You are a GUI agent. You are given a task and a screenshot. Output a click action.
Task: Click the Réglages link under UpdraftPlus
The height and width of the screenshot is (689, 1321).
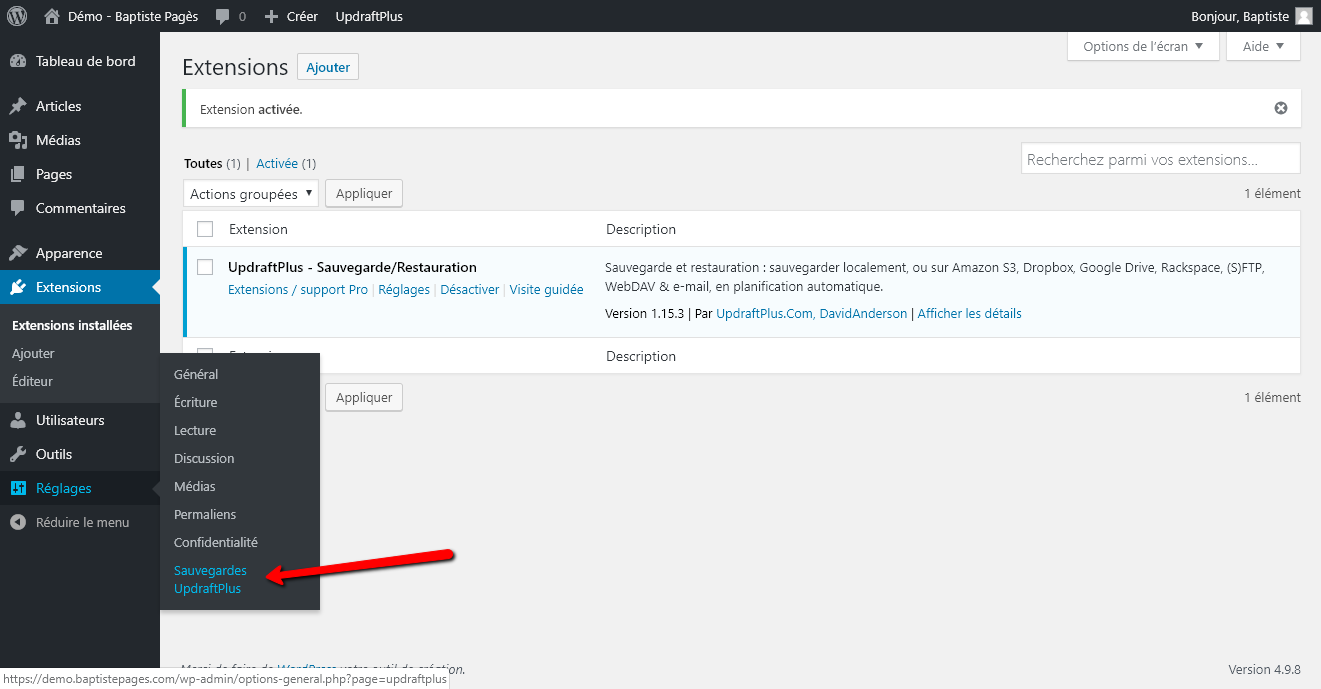404,289
